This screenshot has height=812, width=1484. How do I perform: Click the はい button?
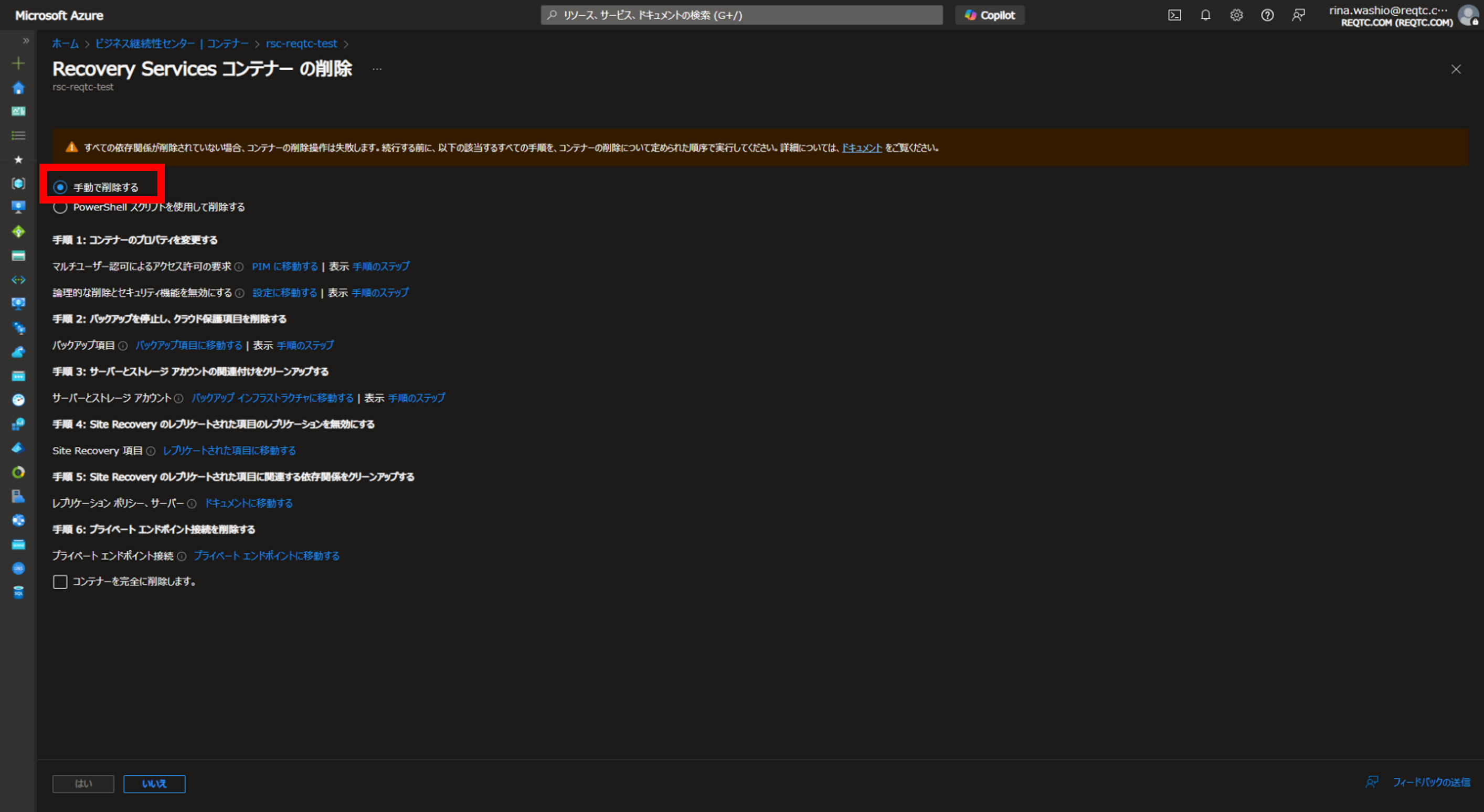83,784
